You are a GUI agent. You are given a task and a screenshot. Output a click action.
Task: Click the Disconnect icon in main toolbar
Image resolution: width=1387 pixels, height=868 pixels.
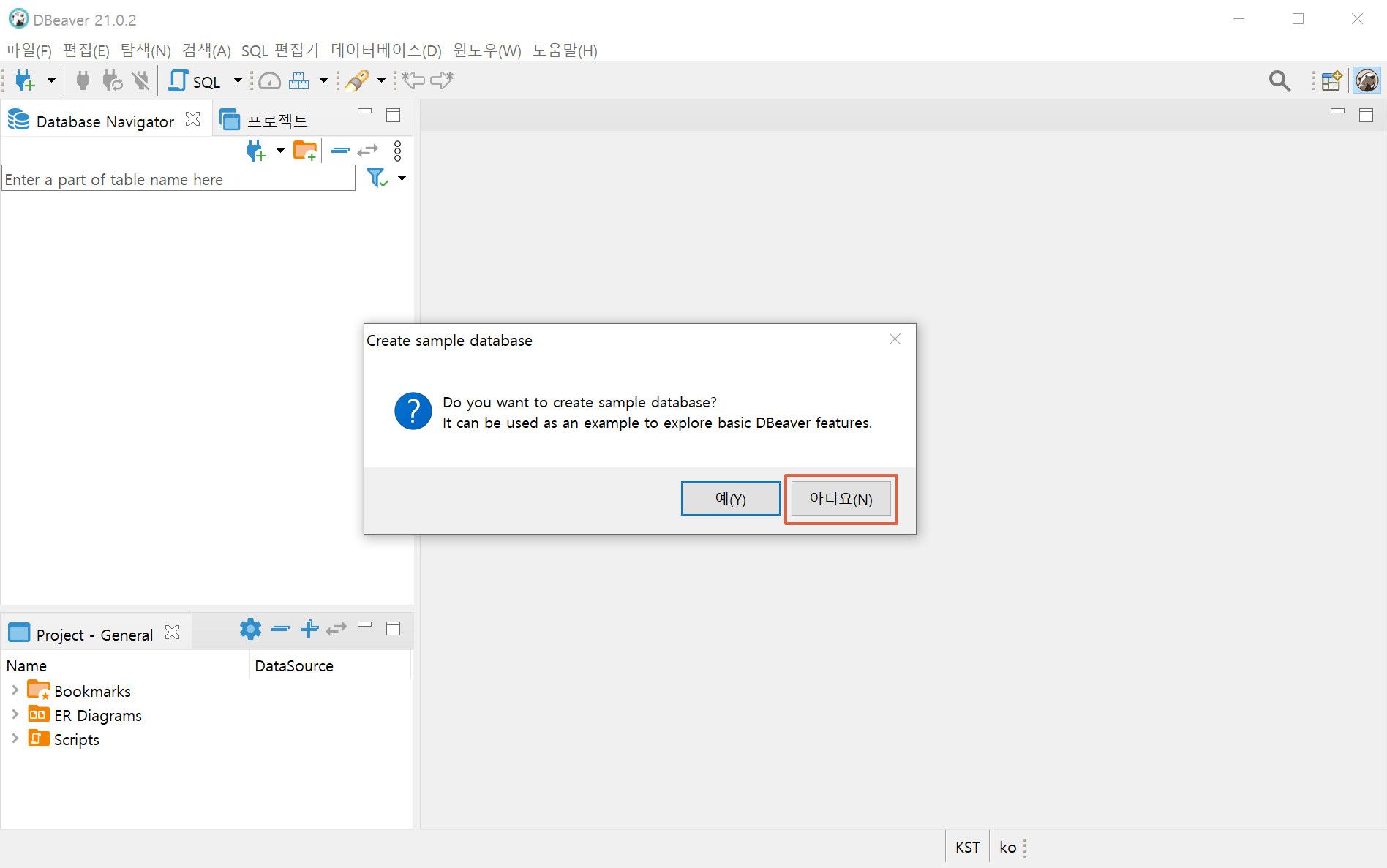point(141,80)
